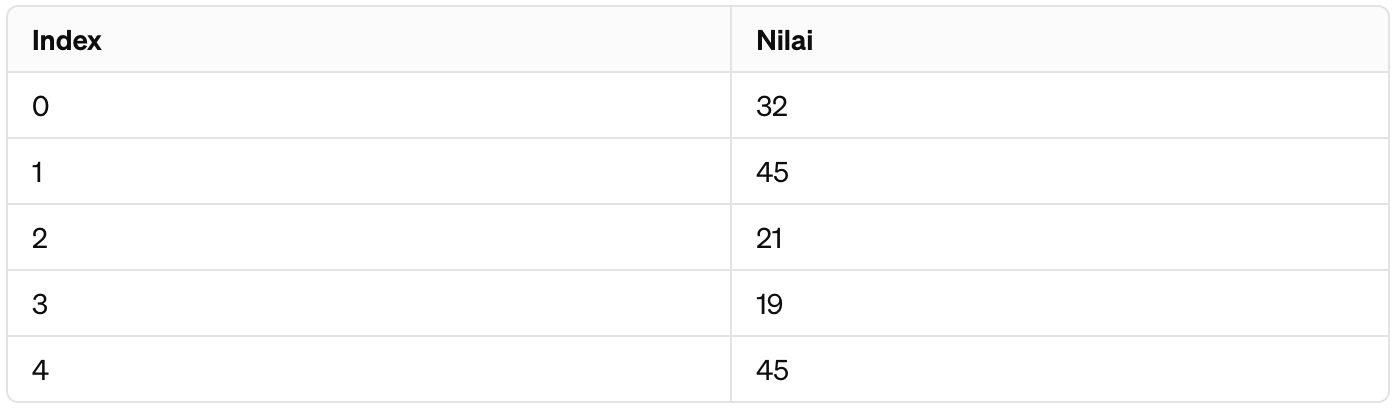Click the Nilai value 19
1392x410 pixels.
[x=770, y=304]
